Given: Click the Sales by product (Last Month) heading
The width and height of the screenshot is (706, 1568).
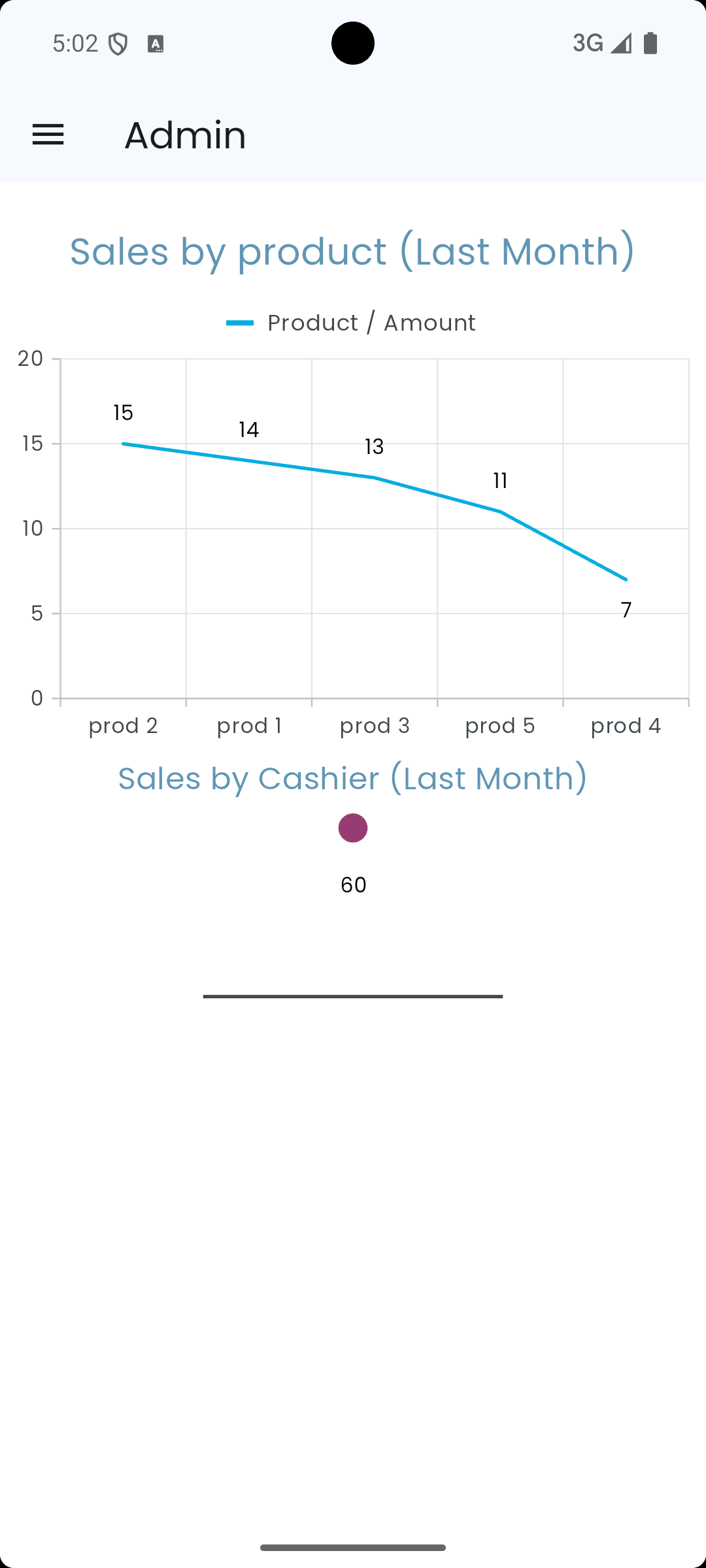Looking at the screenshot, I should pos(353,252).
